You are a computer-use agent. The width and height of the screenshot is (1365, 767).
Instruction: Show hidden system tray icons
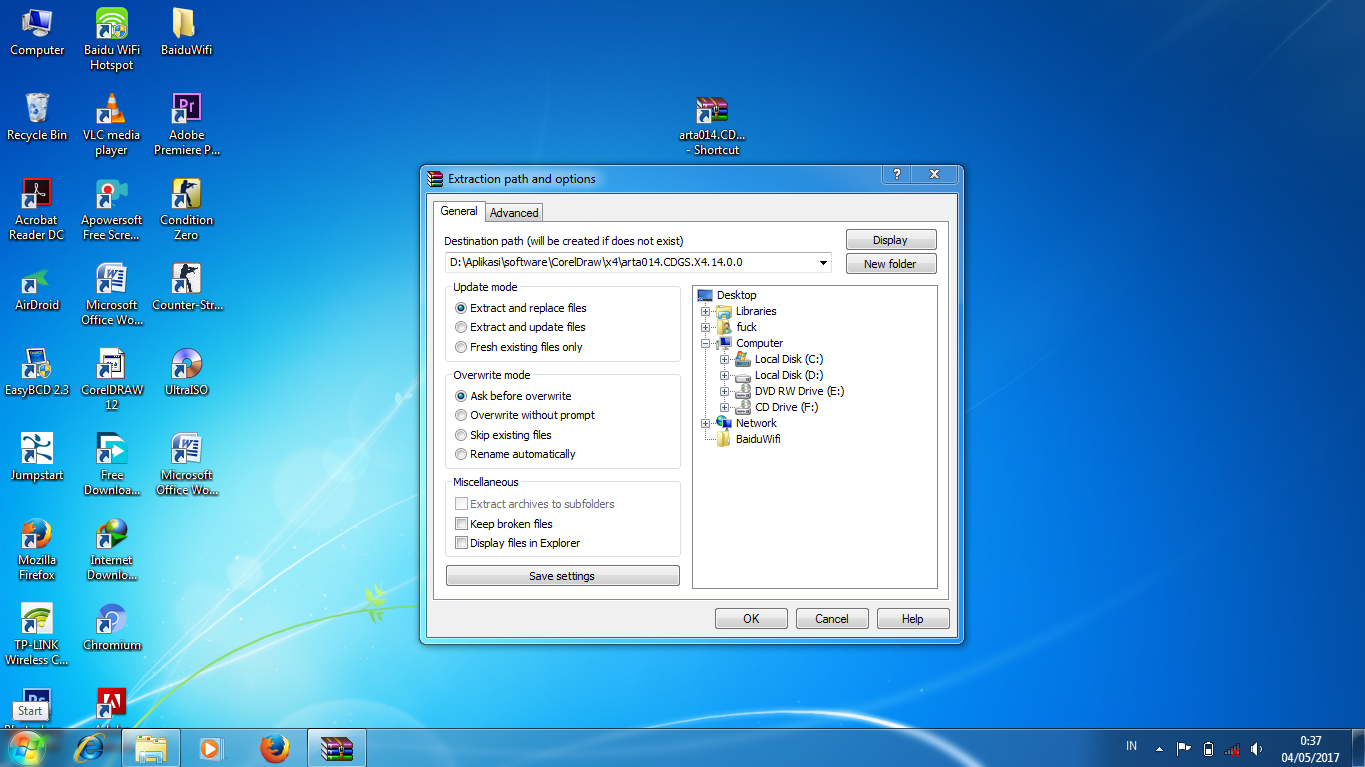click(x=1159, y=748)
